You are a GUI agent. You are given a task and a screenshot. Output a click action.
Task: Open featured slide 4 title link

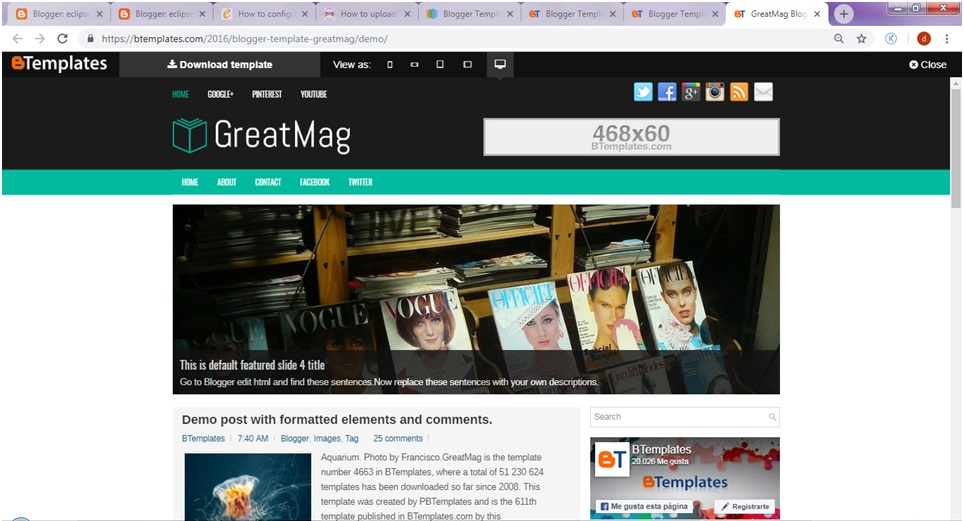pos(252,365)
